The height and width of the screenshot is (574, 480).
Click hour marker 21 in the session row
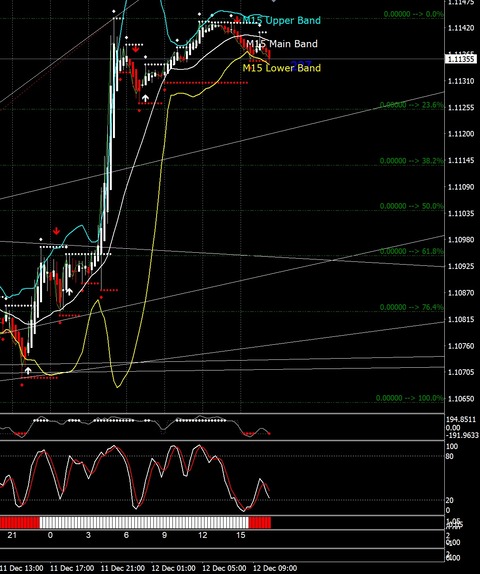(x=12, y=535)
